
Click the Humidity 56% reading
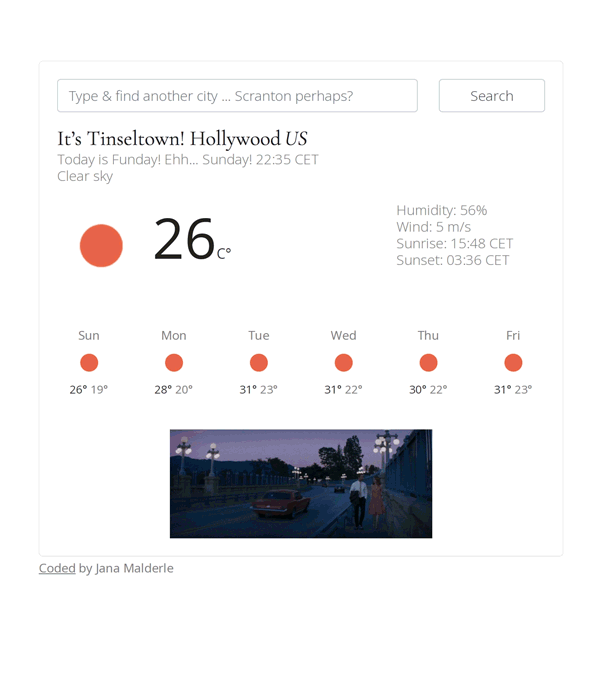click(441, 210)
